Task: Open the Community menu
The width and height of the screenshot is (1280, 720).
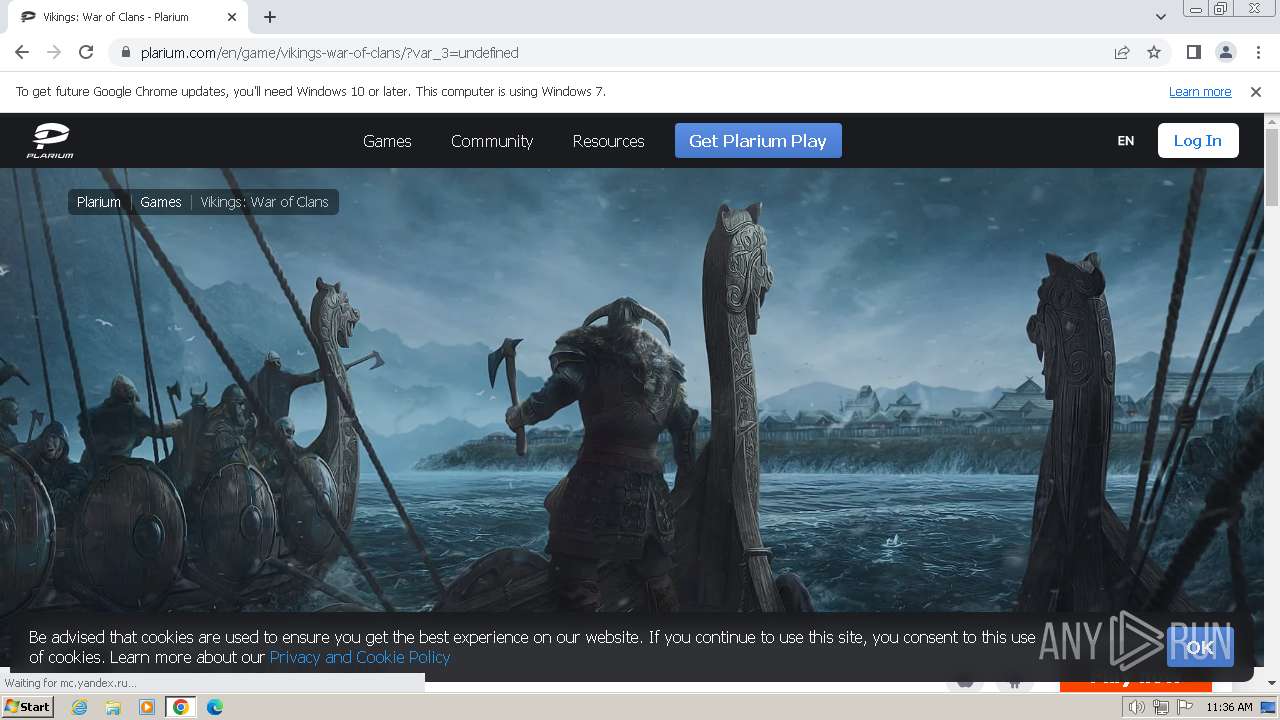Action: coord(492,141)
